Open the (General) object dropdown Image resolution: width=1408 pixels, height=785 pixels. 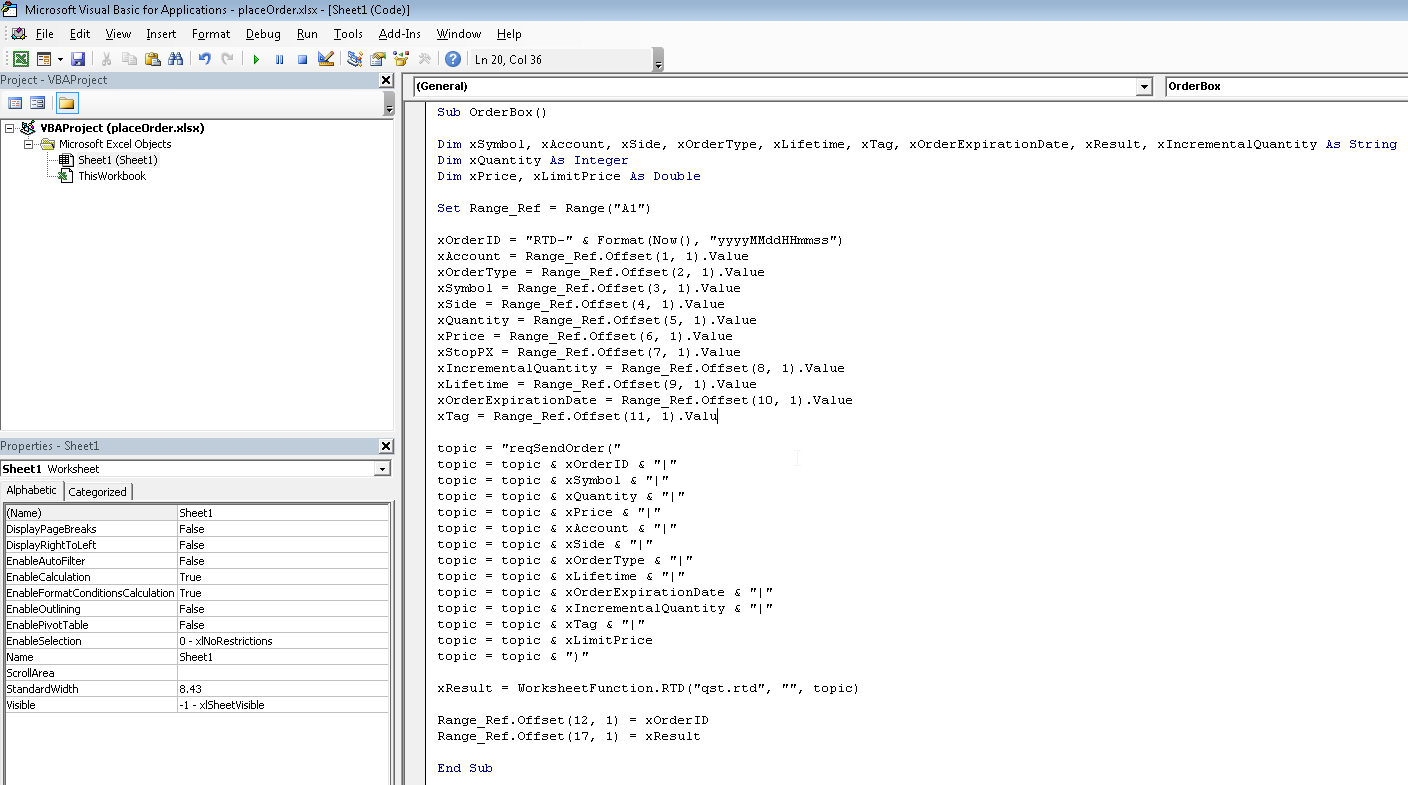[x=1144, y=87]
